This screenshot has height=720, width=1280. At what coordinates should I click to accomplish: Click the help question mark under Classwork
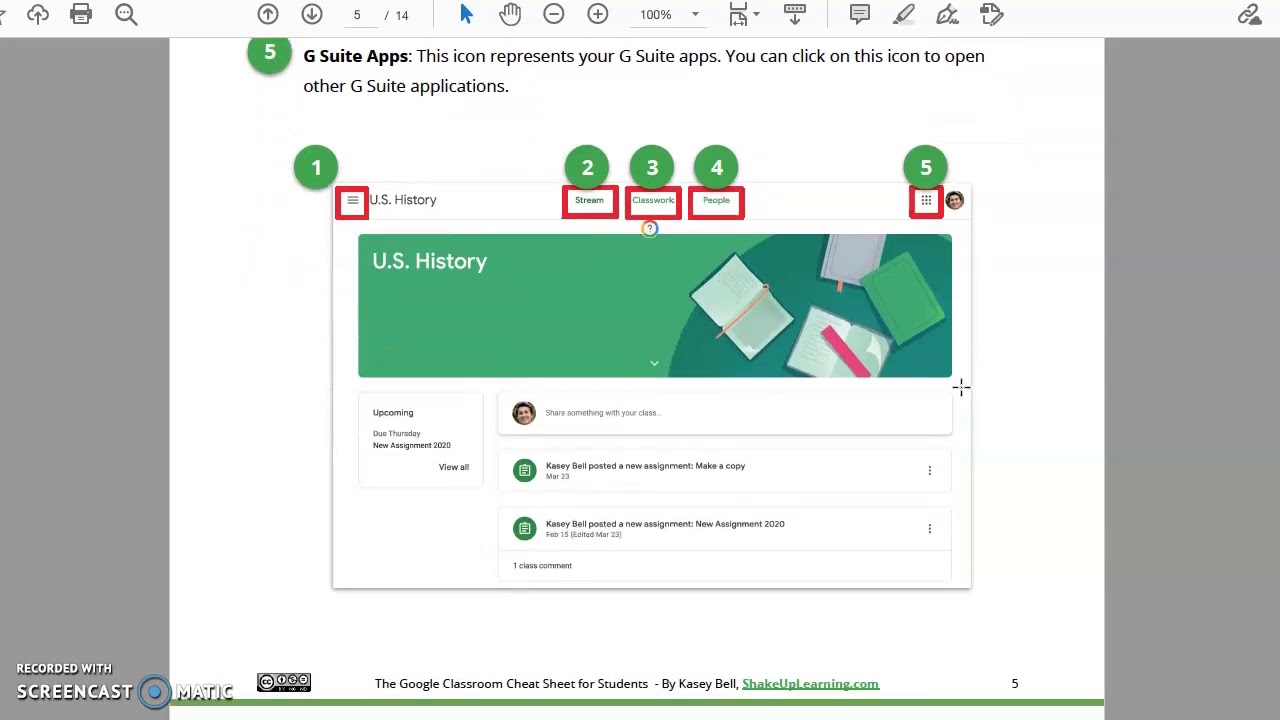tap(649, 229)
